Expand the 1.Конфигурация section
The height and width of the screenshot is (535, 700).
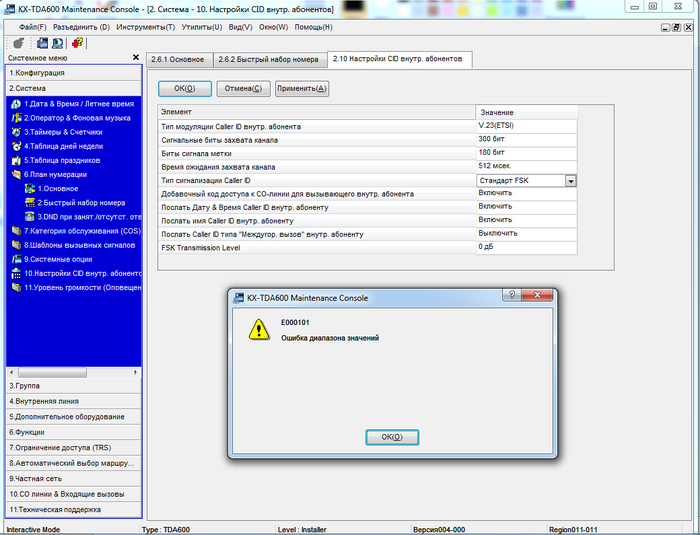pyautogui.click(x=74, y=73)
